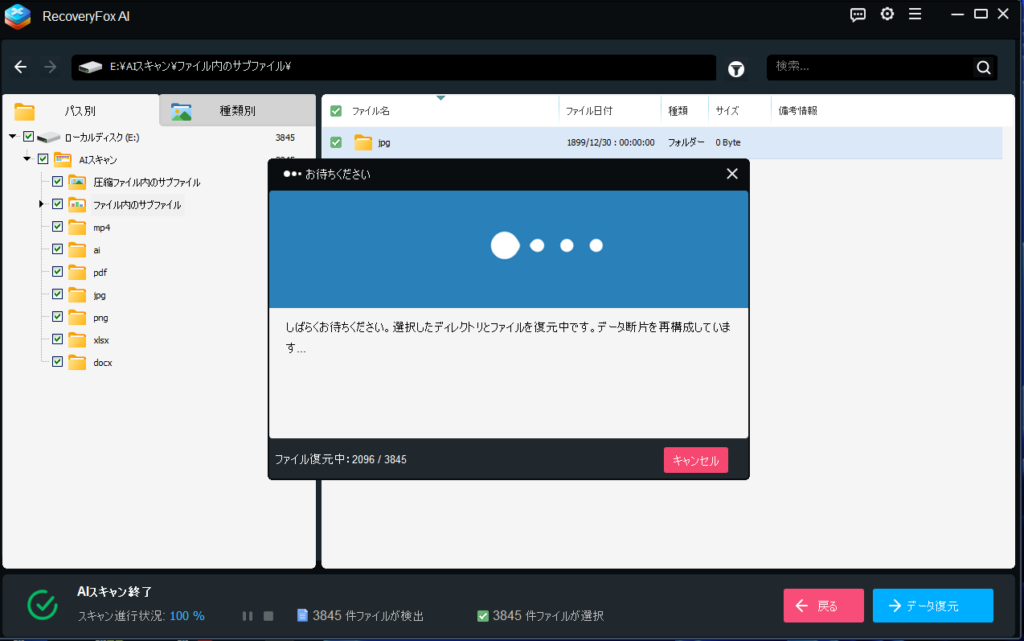
Task: Stop scan with the stop icon
Action: (x=268, y=616)
